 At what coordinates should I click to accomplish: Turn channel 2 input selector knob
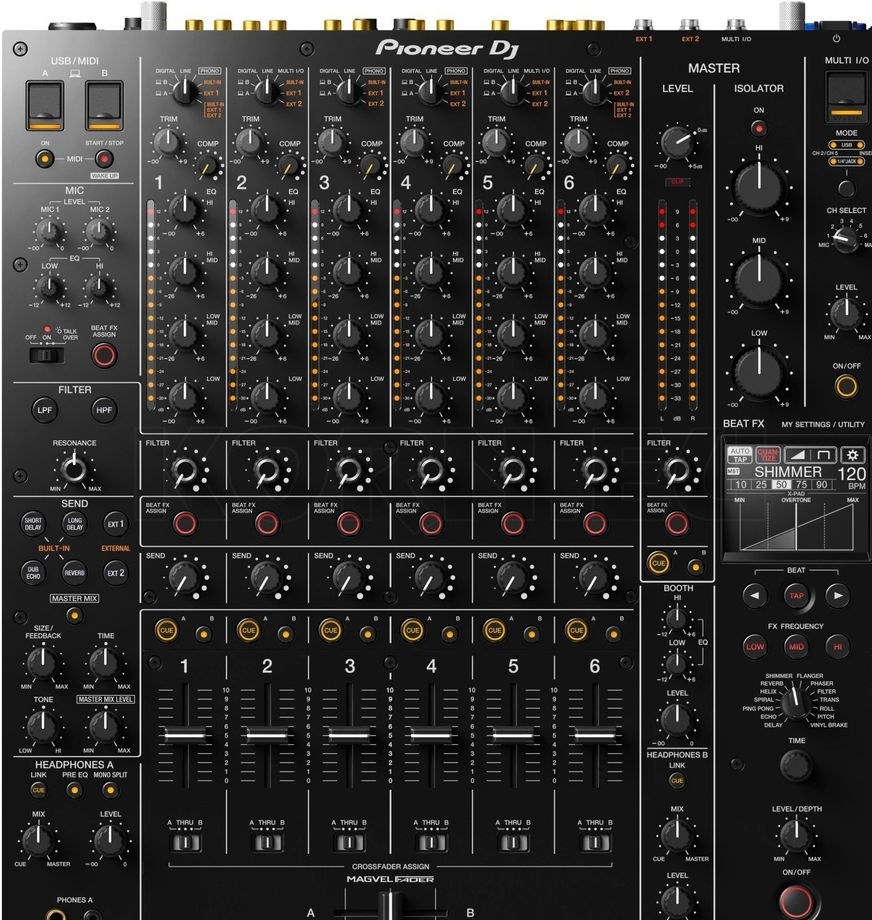click(x=267, y=90)
